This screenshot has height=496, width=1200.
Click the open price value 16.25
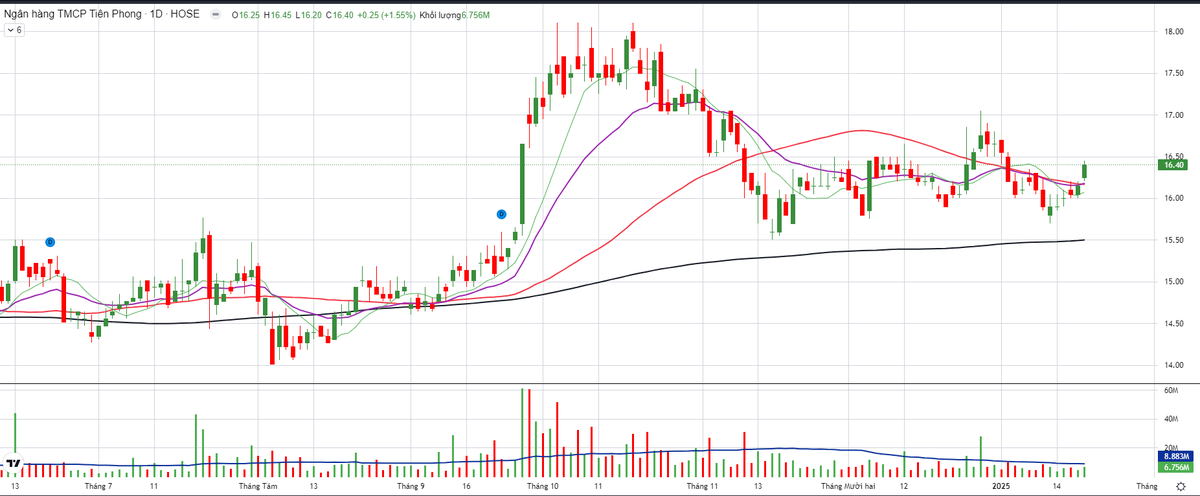[x=248, y=16]
